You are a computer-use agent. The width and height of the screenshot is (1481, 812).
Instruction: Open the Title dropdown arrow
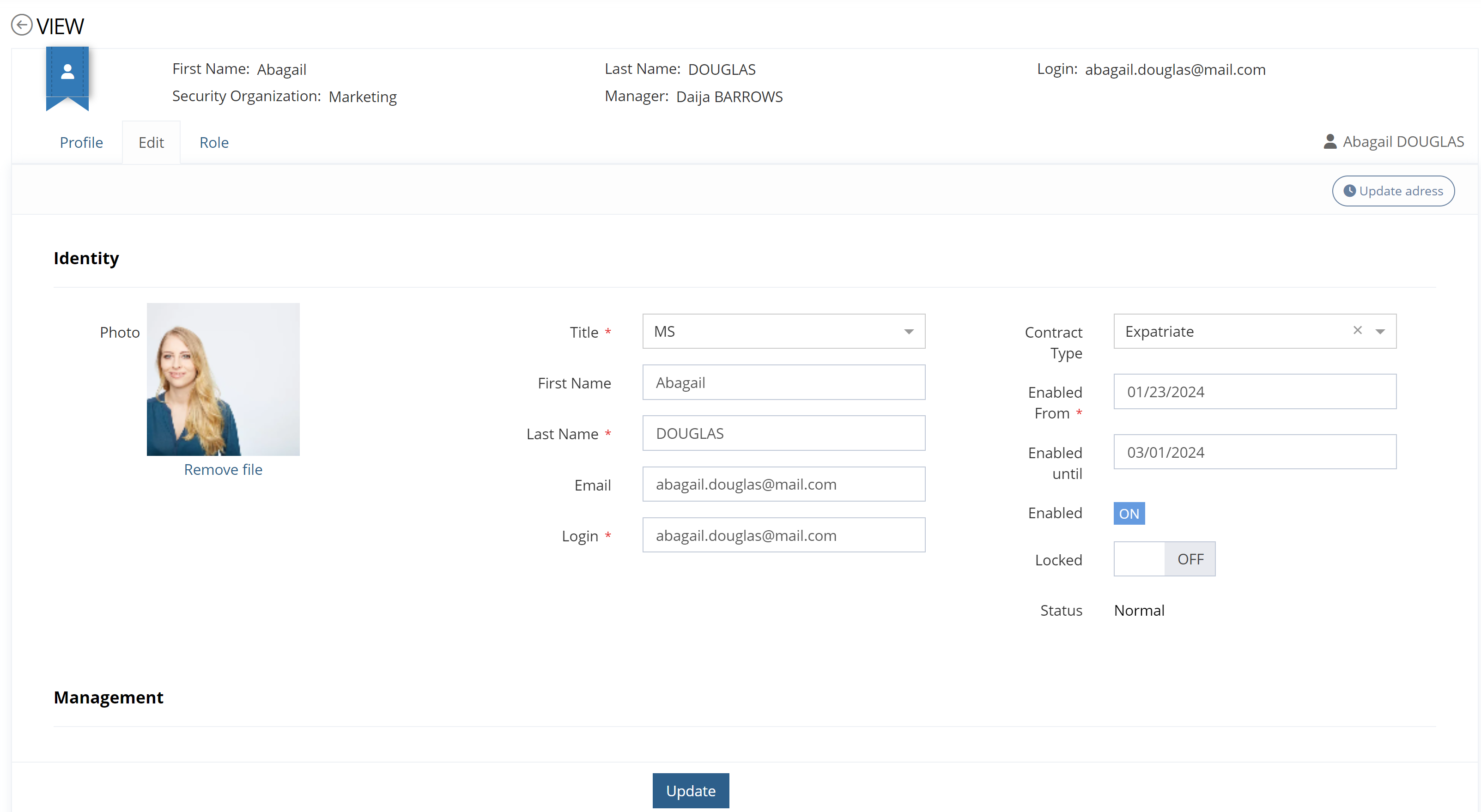[x=908, y=332]
